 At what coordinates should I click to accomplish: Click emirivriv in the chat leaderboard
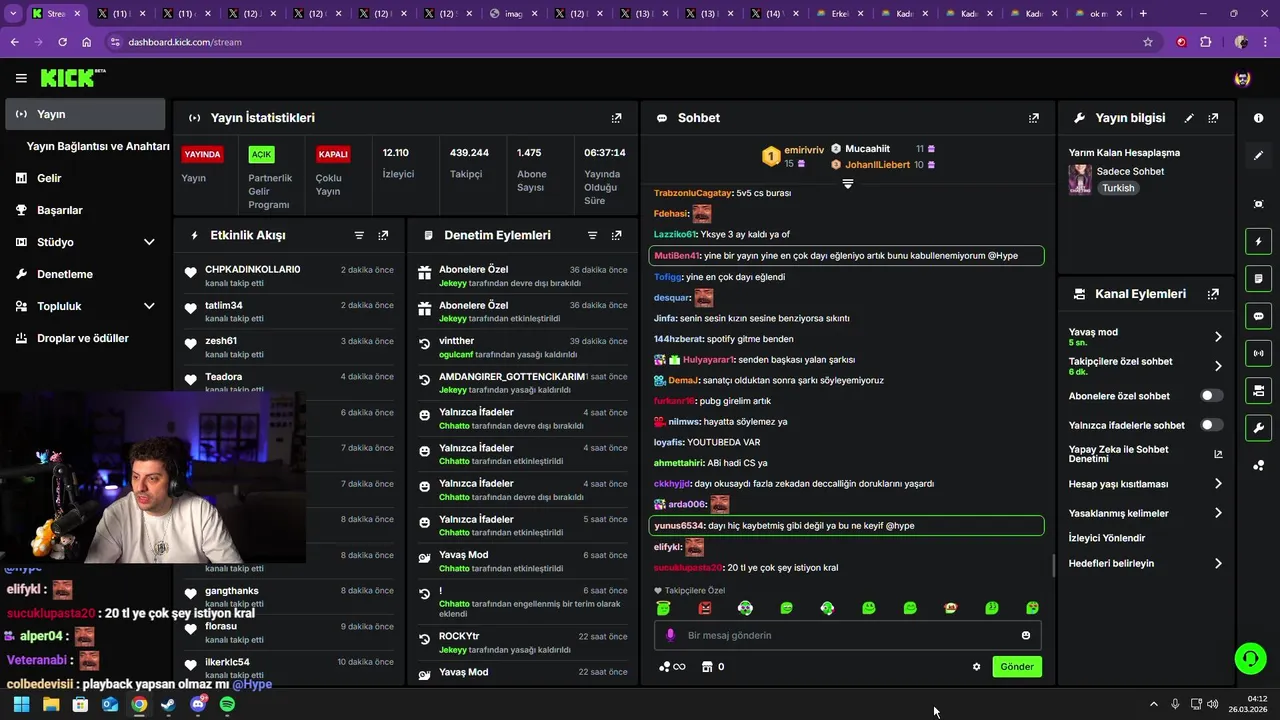pyautogui.click(x=804, y=150)
